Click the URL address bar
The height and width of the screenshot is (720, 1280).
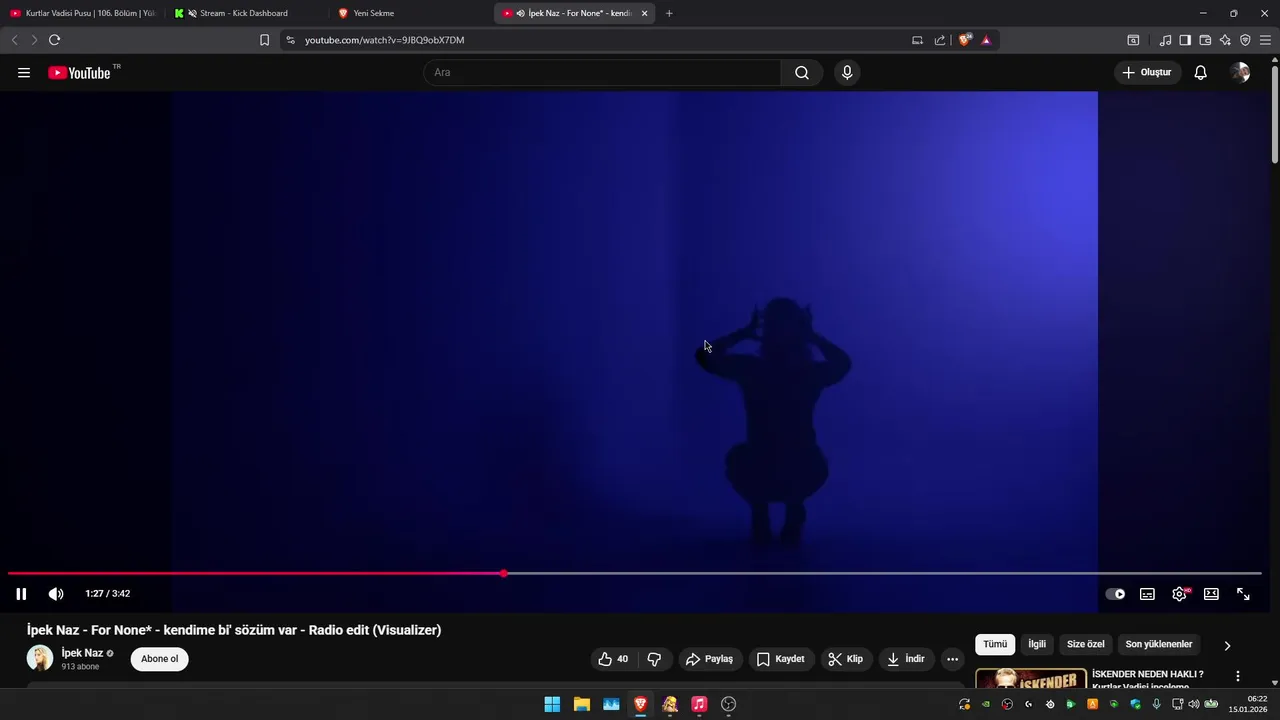[x=600, y=40]
